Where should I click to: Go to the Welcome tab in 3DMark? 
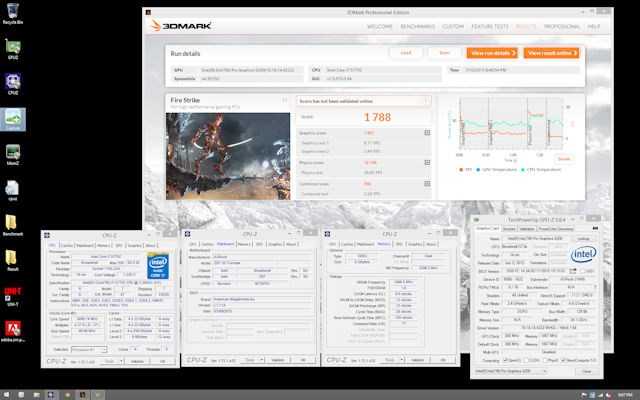(380, 27)
